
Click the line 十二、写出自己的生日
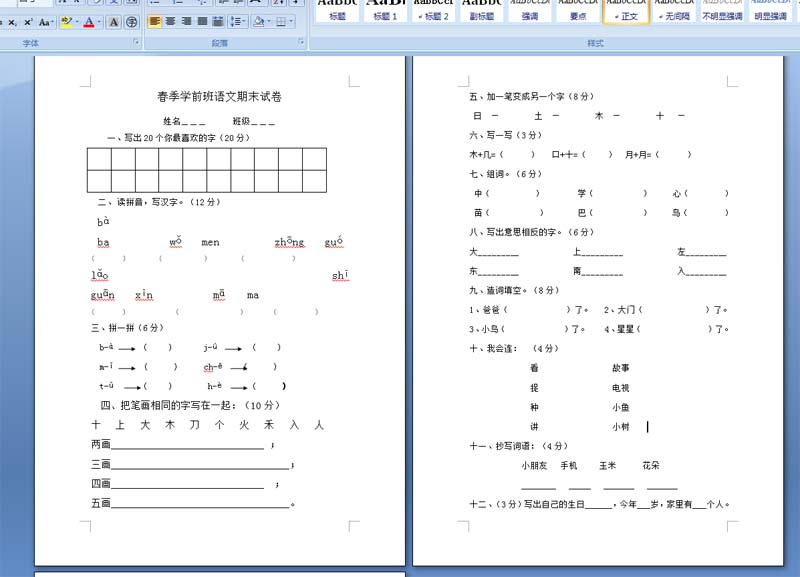599,504
